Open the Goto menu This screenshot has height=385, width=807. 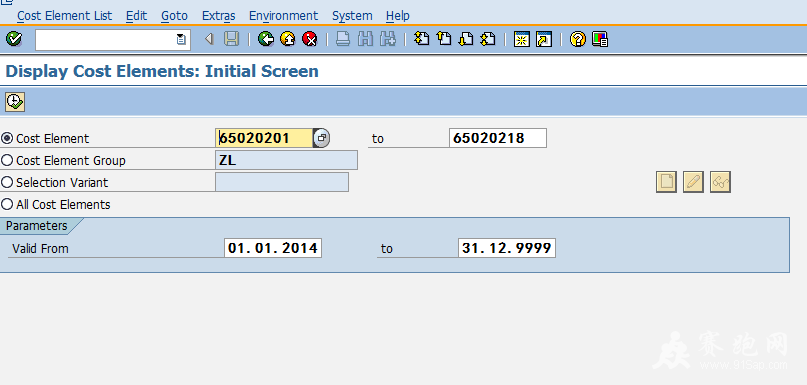pyautogui.click(x=174, y=16)
